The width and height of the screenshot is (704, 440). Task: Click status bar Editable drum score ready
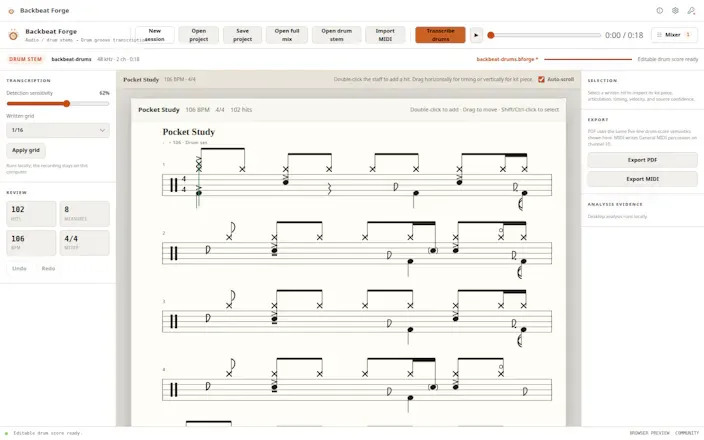[x=48, y=433]
